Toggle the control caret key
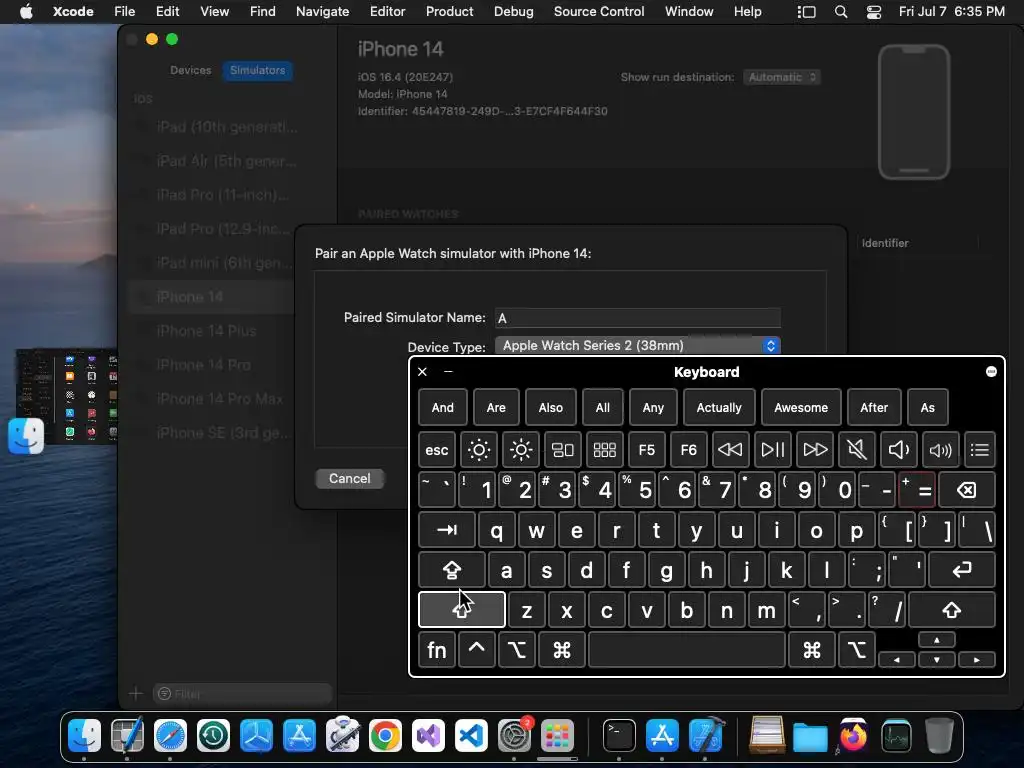The width and height of the screenshot is (1024, 768). point(477,650)
